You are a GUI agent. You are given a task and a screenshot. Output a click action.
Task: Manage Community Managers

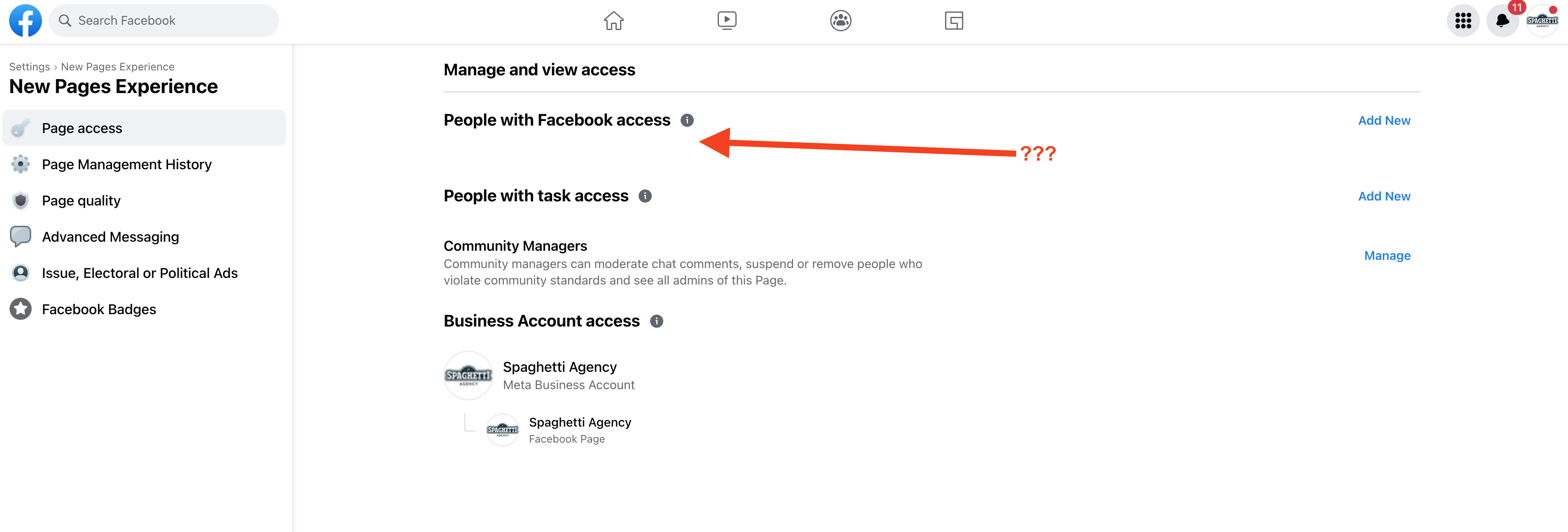coord(1387,256)
